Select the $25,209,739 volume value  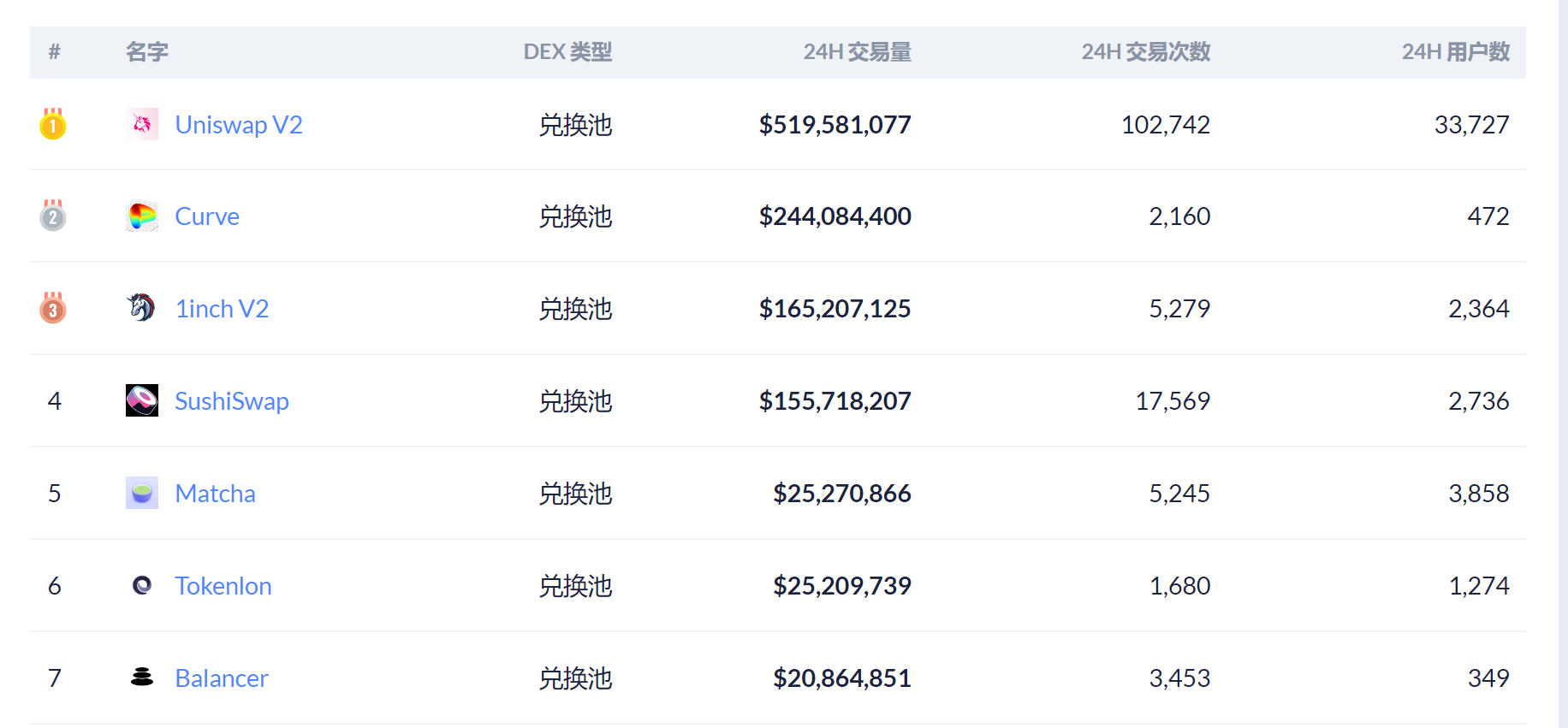pyautogui.click(x=842, y=586)
